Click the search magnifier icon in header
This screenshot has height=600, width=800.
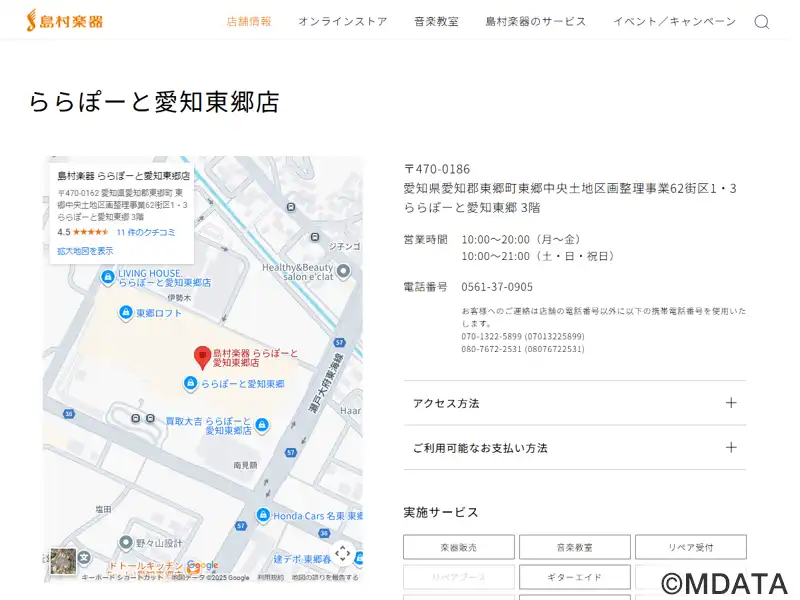point(761,22)
